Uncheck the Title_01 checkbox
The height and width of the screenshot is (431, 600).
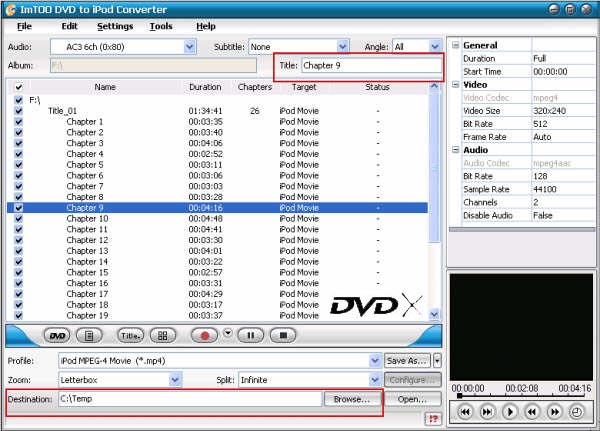point(18,111)
